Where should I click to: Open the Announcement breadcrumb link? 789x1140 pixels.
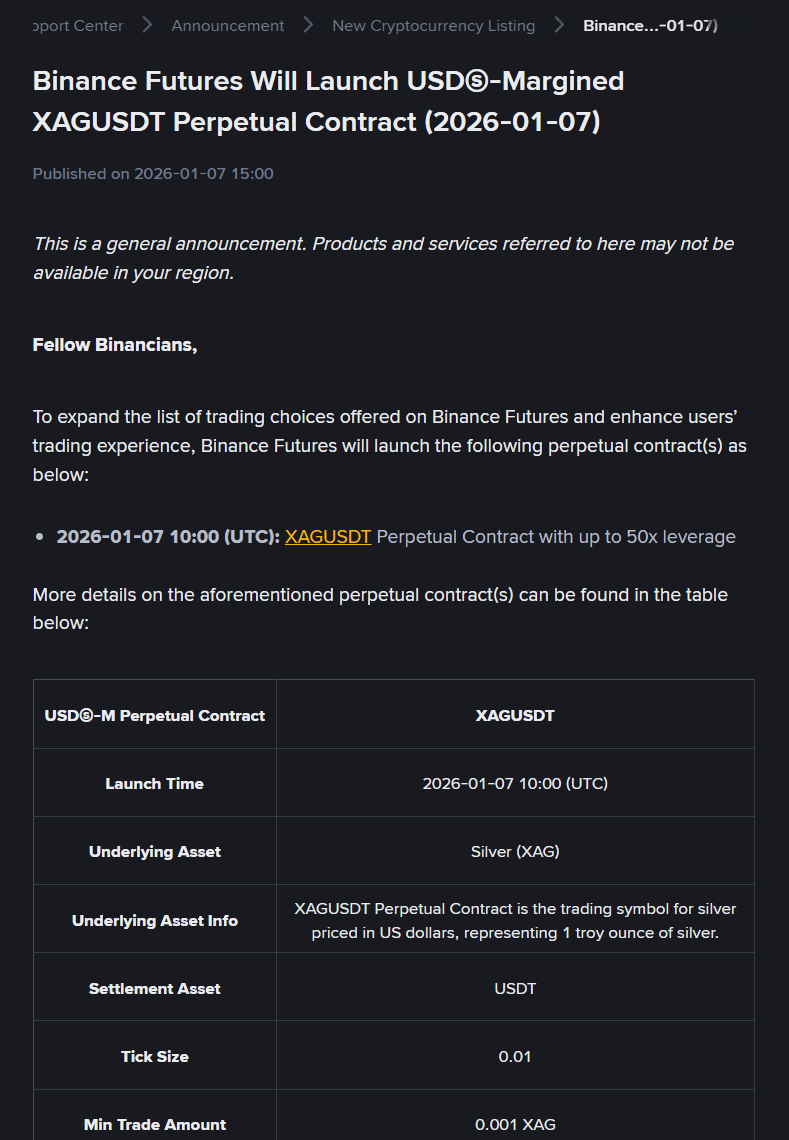(228, 26)
